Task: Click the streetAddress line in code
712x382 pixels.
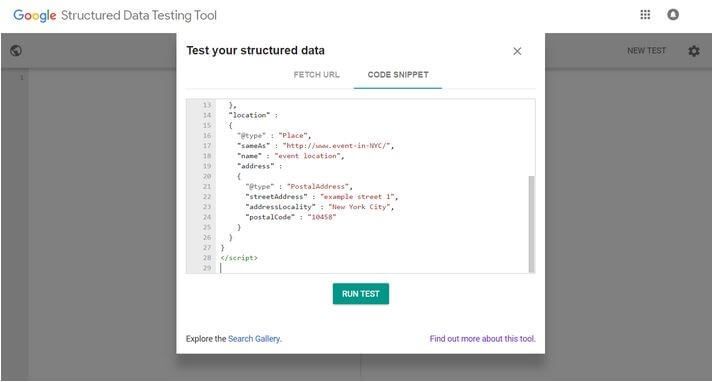Action: [321, 197]
